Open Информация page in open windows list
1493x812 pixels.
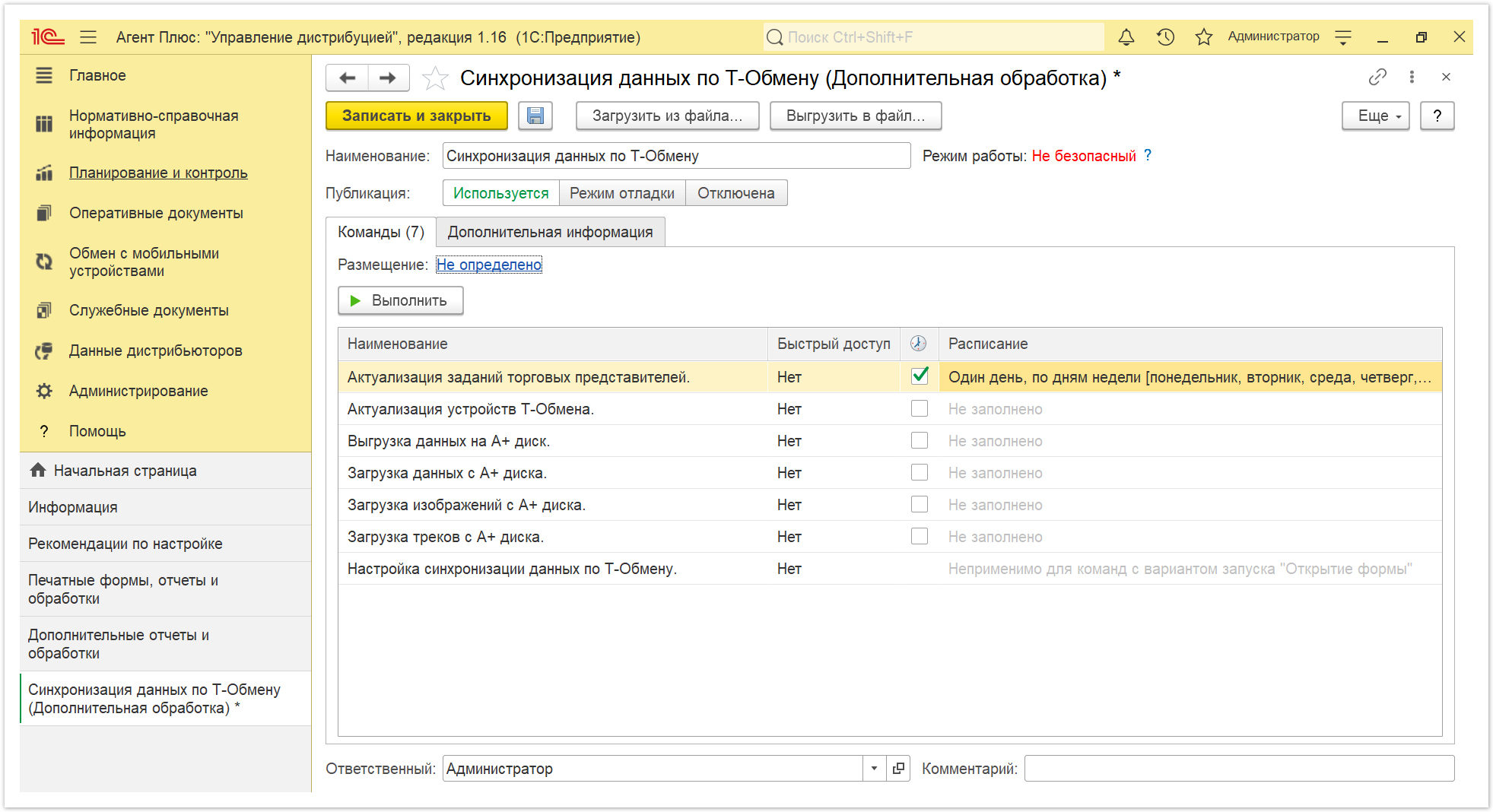tap(166, 507)
